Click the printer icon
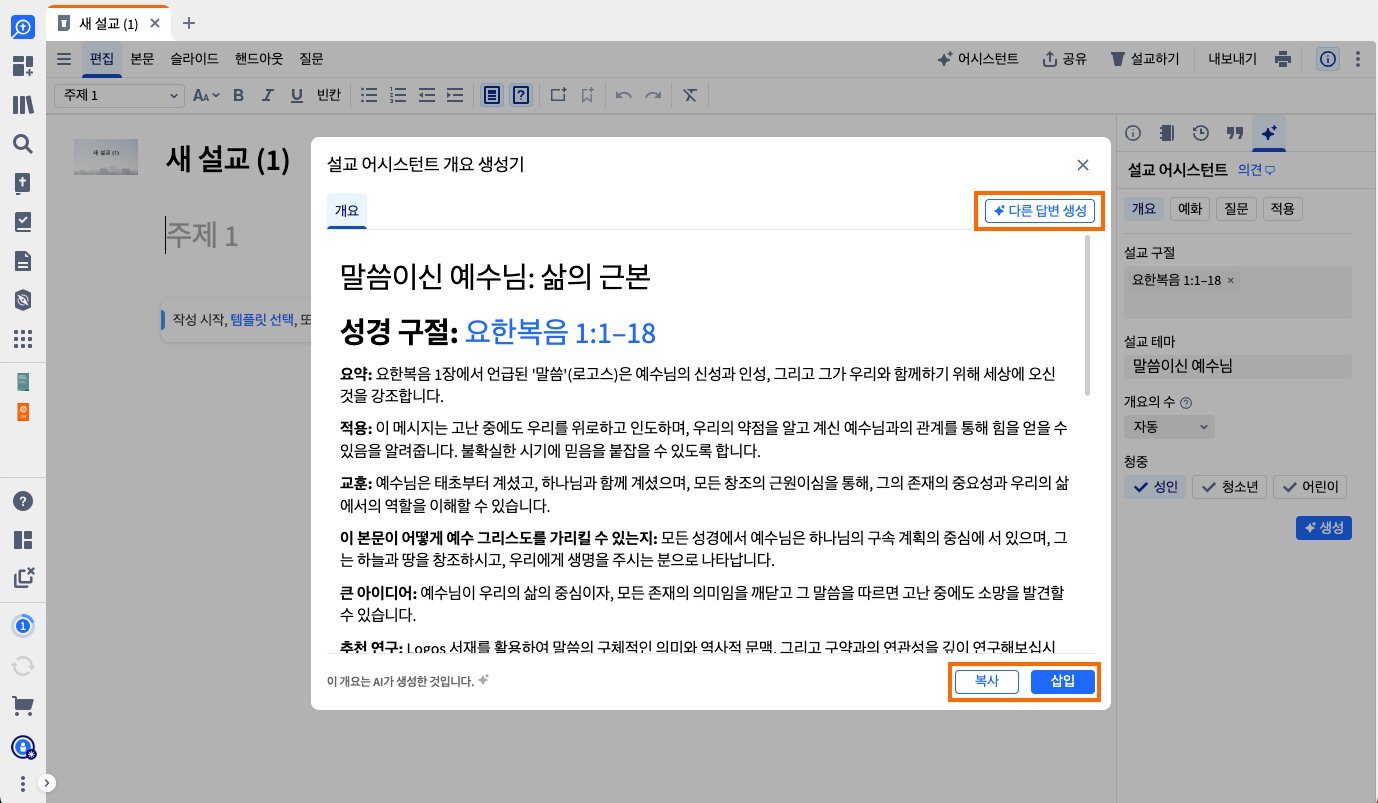The width and height of the screenshot is (1378, 803). coord(1284,59)
